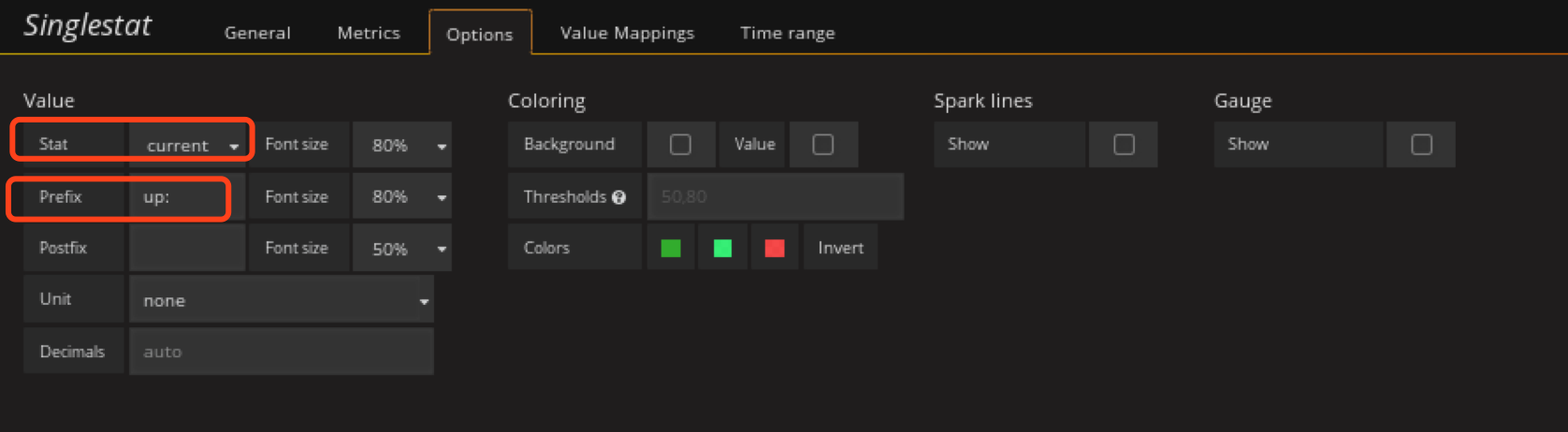This screenshot has width=1568, height=432.
Task: Switch to the General tab
Action: click(257, 33)
